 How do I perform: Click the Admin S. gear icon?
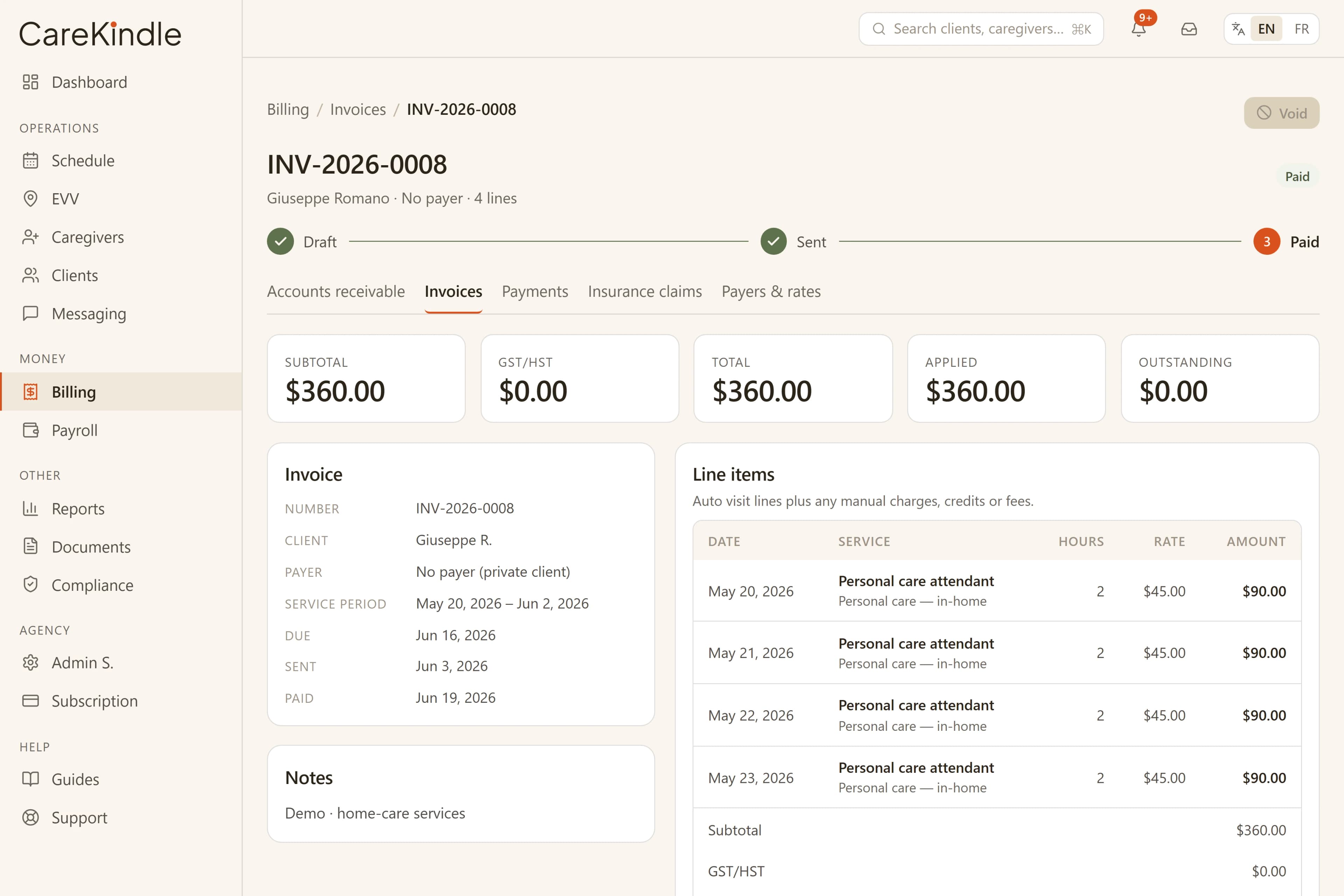tap(30, 663)
